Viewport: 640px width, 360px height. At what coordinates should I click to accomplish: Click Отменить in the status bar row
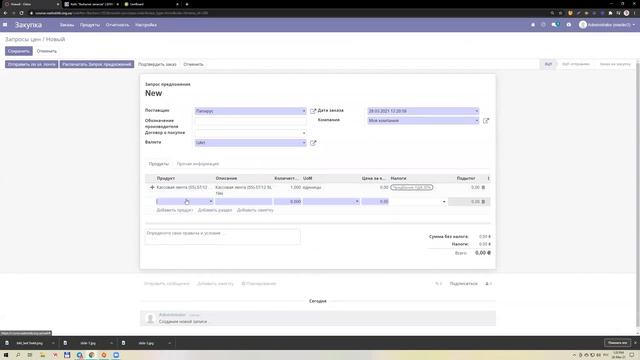click(x=193, y=64)
